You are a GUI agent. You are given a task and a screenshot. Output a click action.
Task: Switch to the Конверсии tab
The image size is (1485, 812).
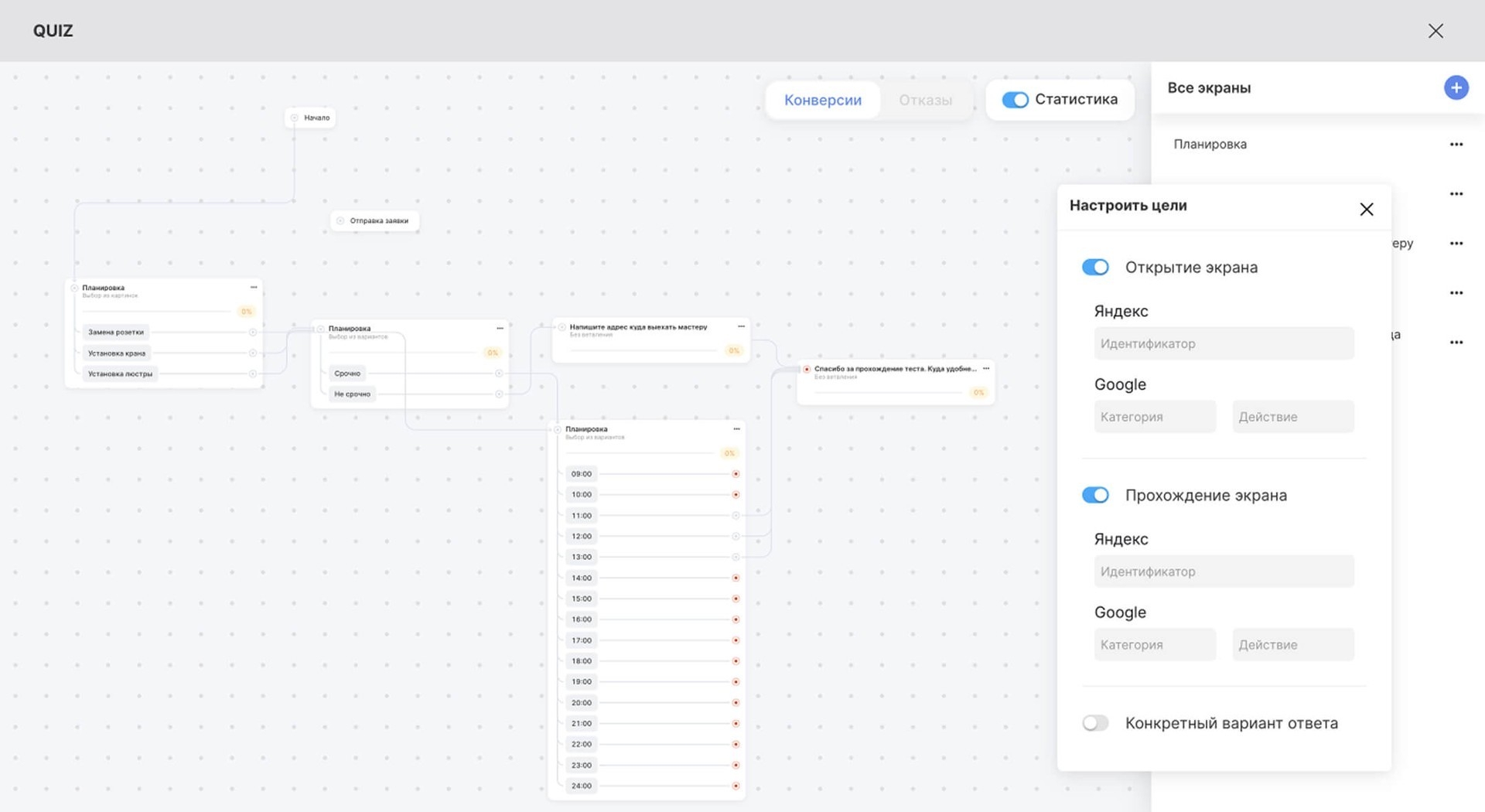822,101
